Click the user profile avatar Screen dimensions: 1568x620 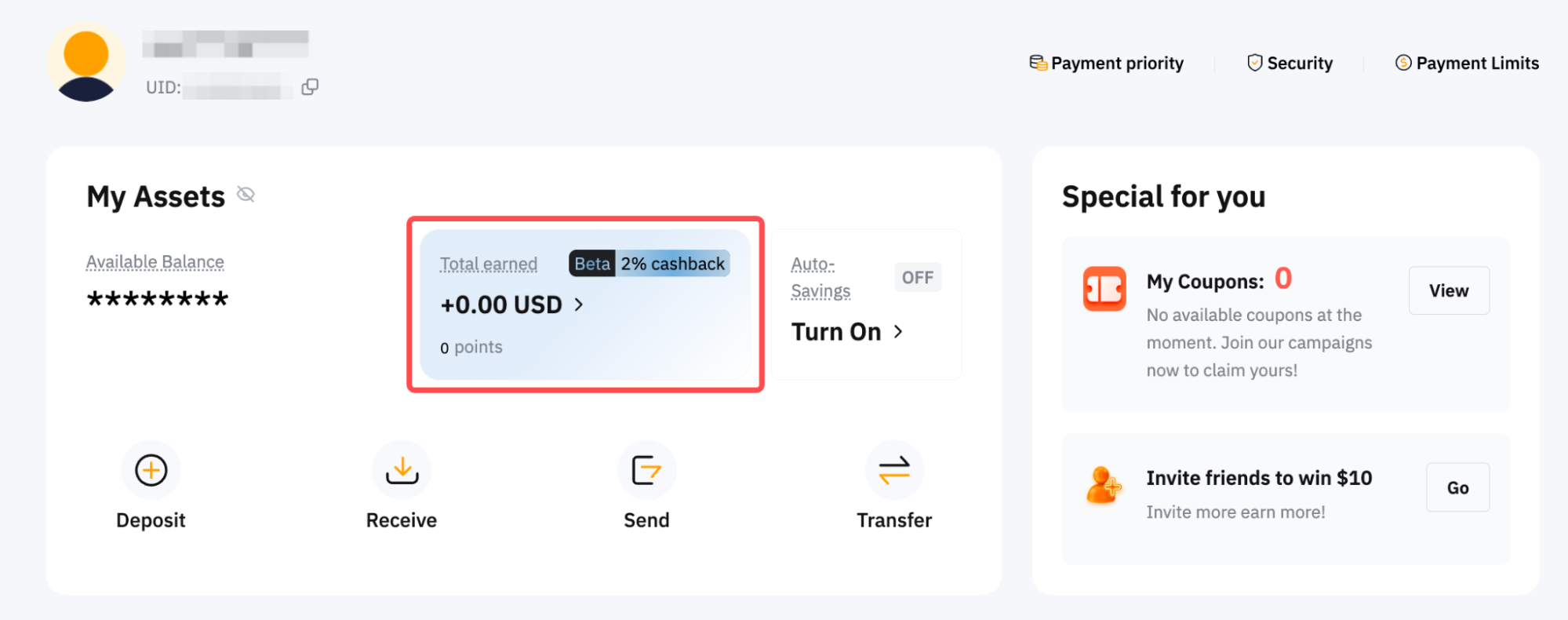(85, 62)
